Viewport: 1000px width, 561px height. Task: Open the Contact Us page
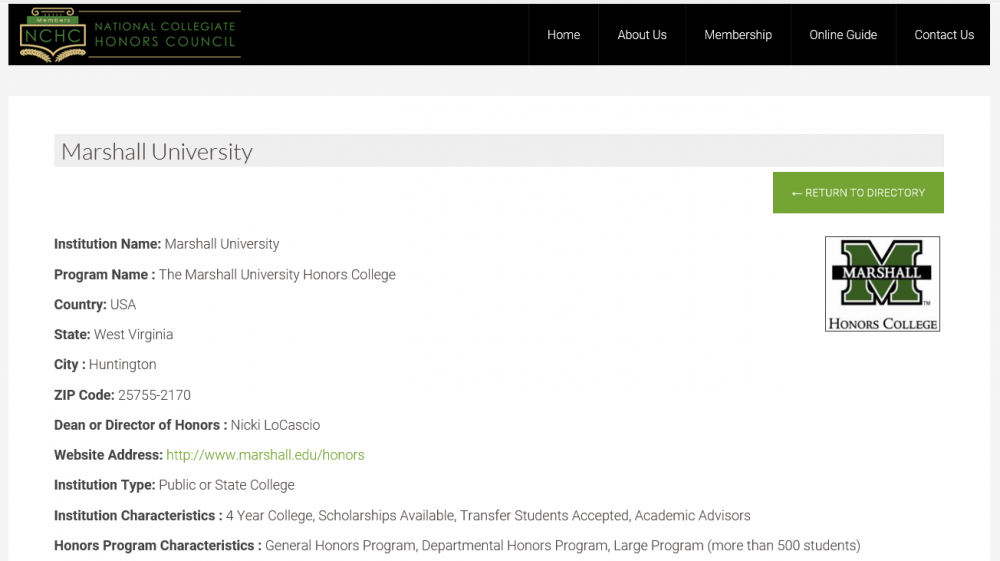944,35
